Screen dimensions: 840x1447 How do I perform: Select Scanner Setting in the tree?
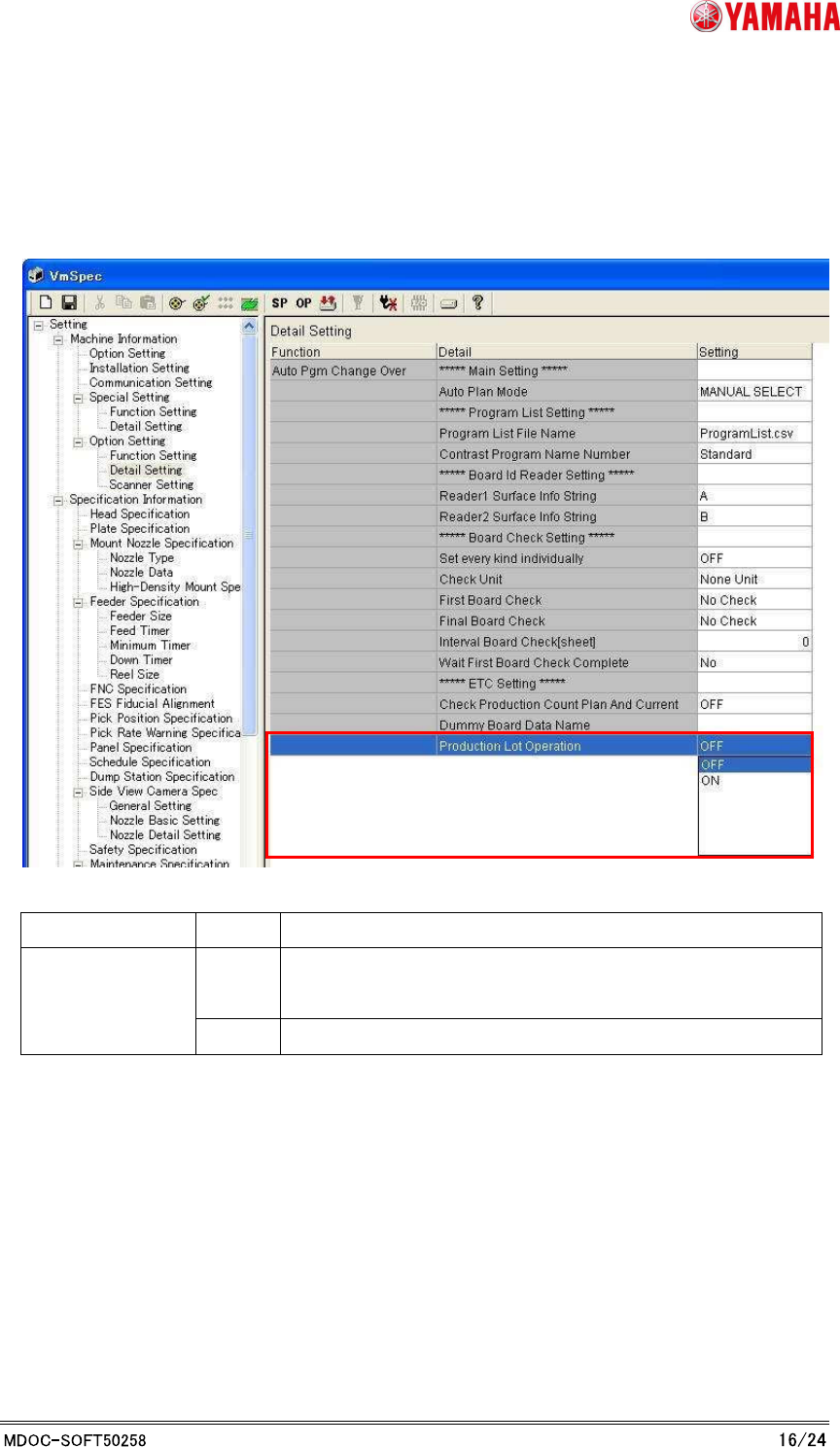coord(152,485)
